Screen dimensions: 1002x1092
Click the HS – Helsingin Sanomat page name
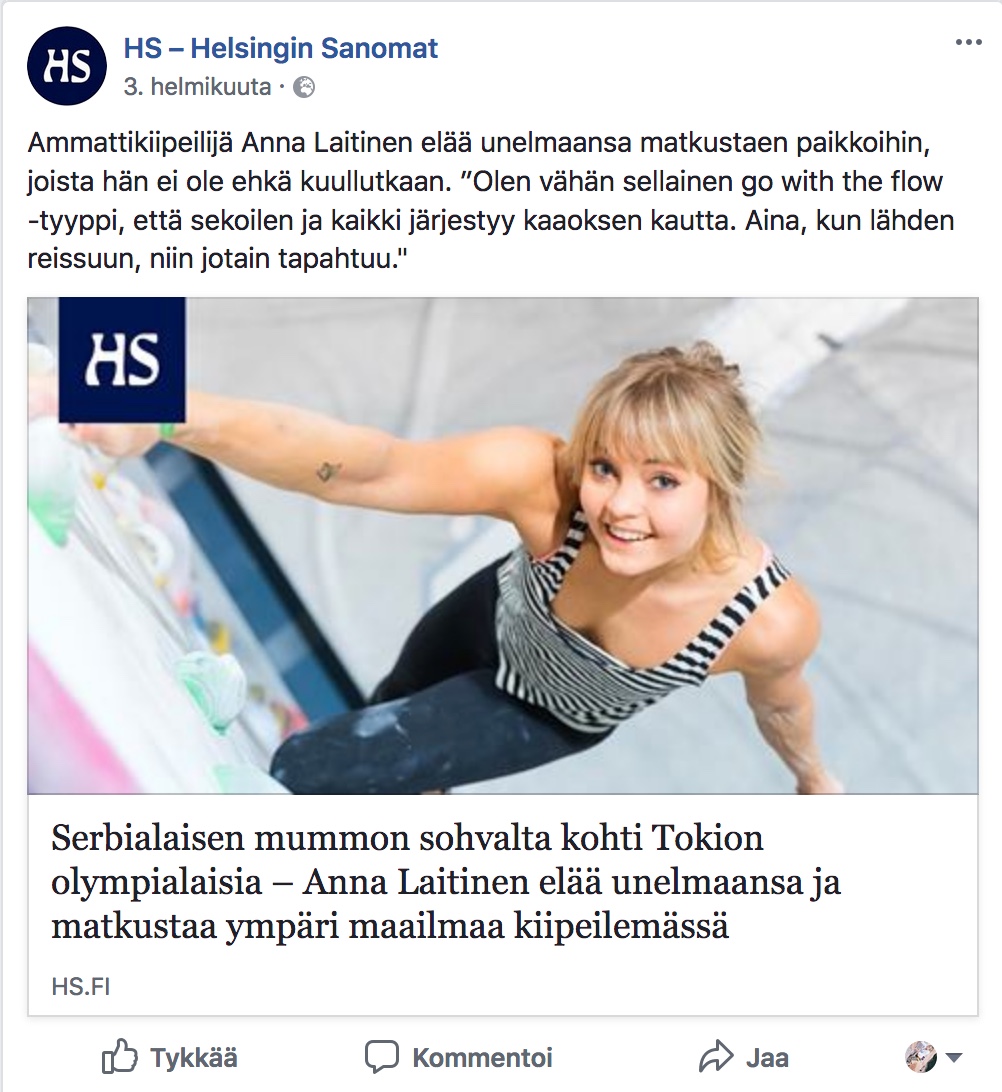281,49
